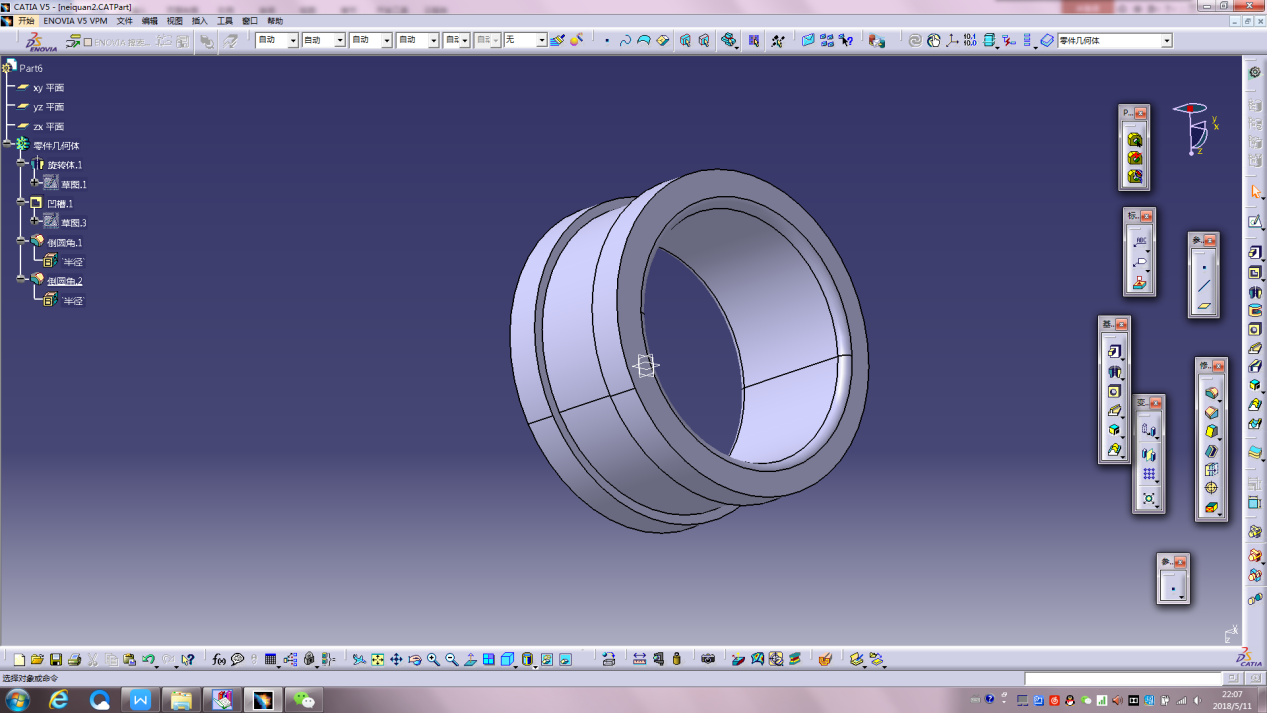Expand the 草图.1 sketch node

tap(35, 183)
